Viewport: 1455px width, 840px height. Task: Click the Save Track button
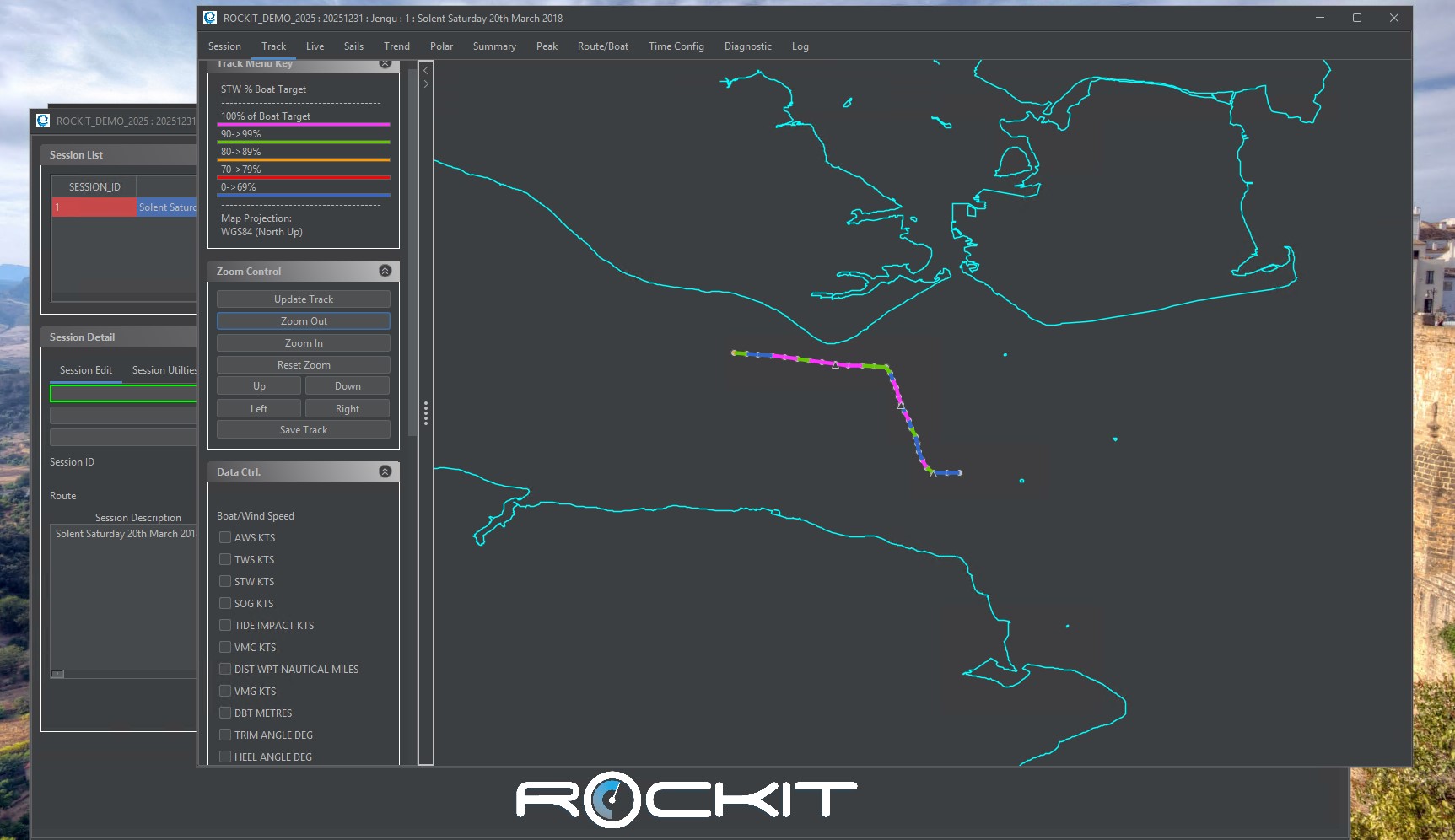point(303,430)
